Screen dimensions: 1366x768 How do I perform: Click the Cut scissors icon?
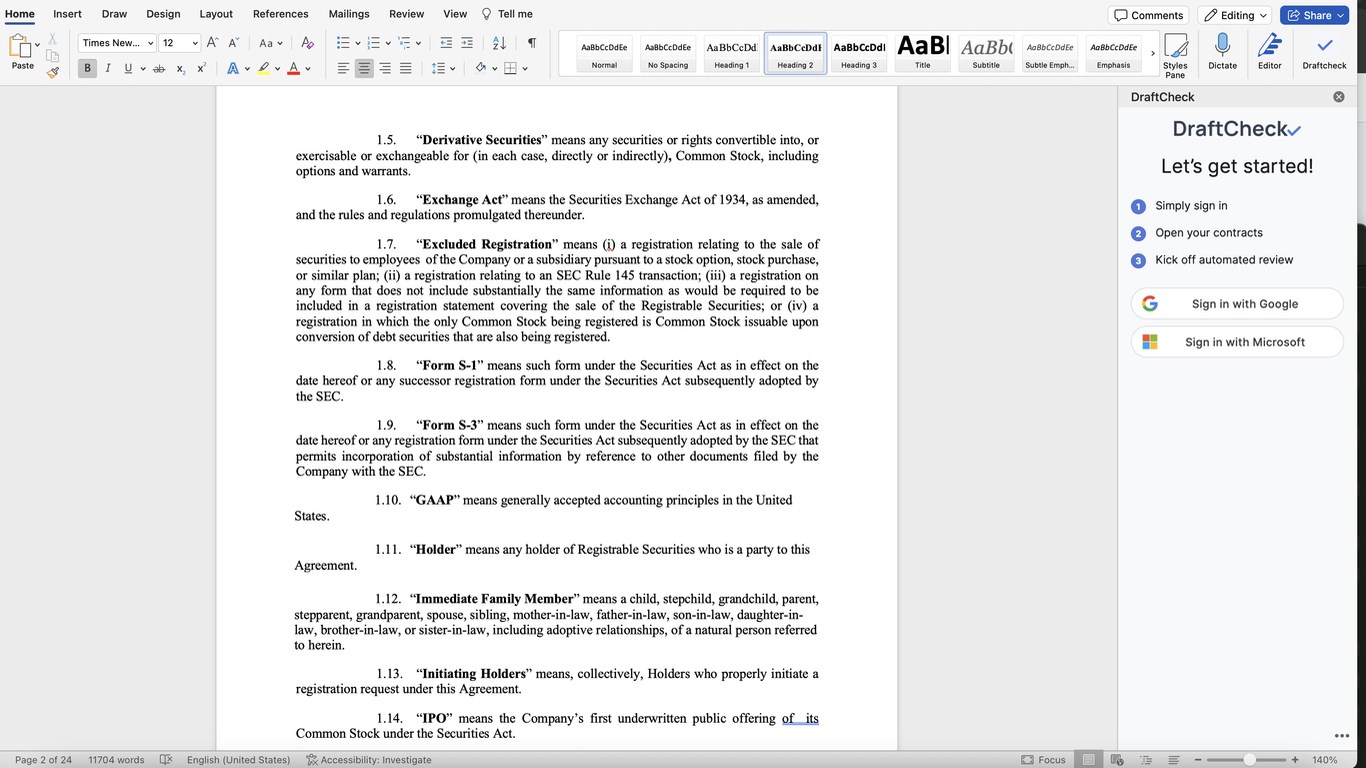pos(53,39)
